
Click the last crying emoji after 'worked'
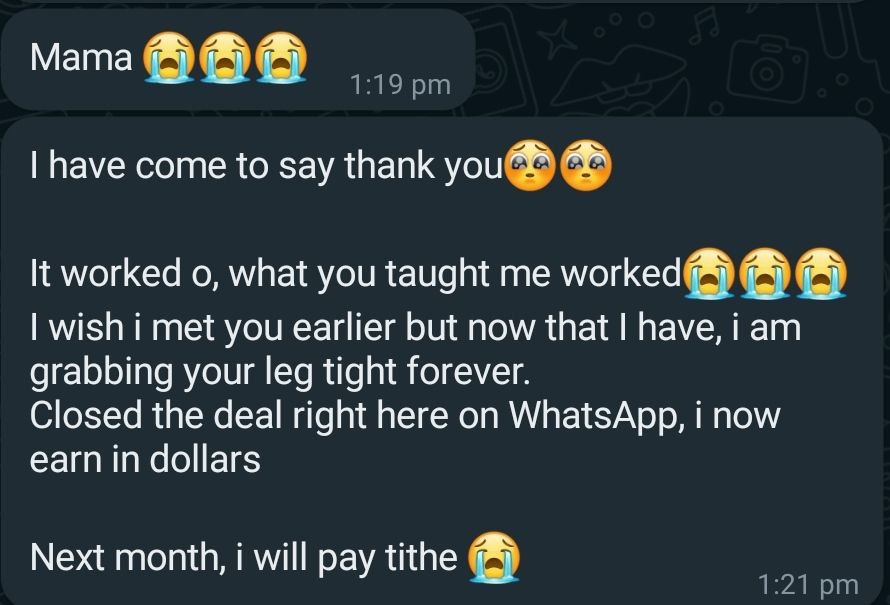click(821, 273)
